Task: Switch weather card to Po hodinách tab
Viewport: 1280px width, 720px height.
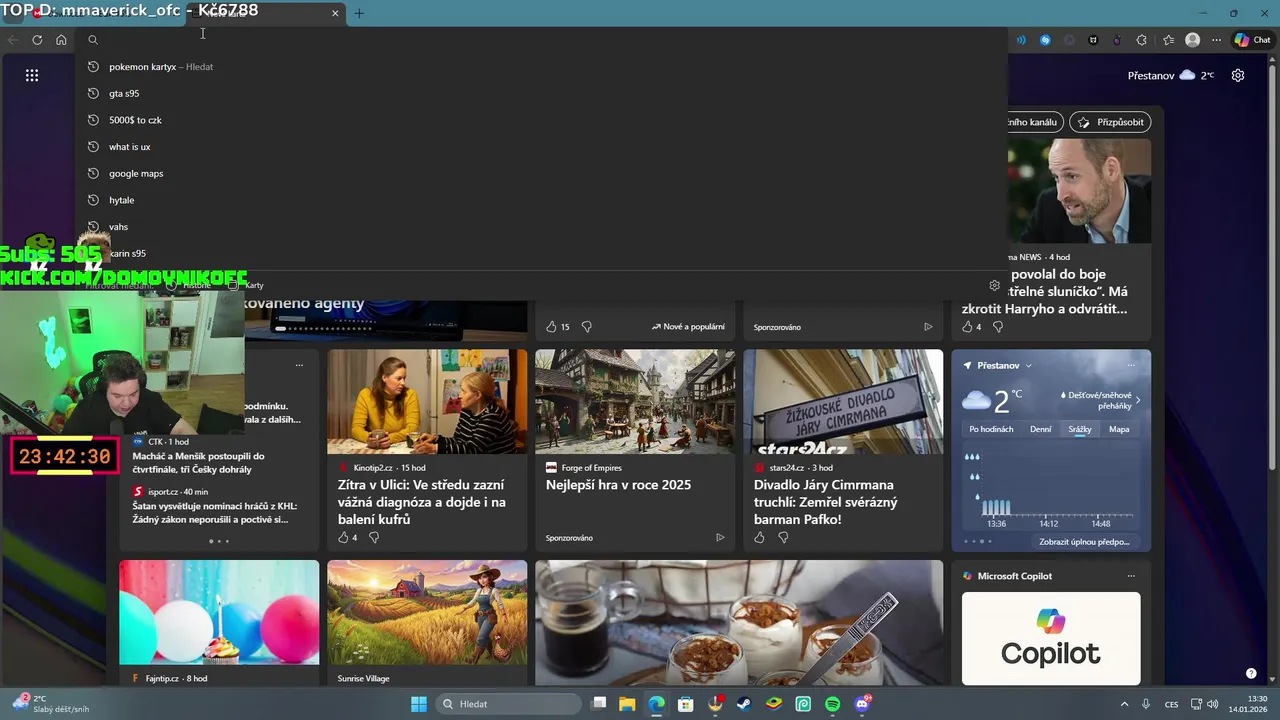Action: (991, 429)
